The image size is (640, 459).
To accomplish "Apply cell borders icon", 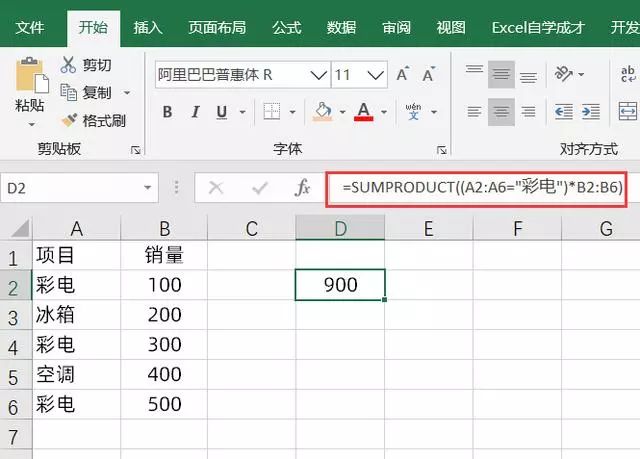I will pyautogui.click(x=271, y=111).
